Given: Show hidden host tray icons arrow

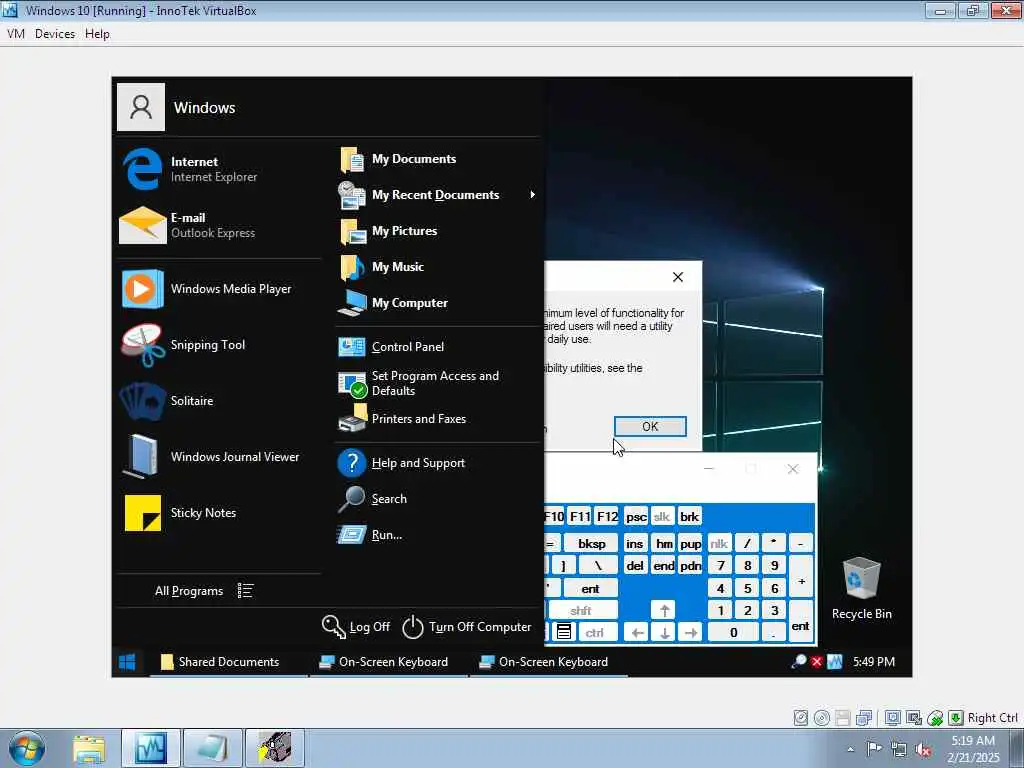Looking at the screenshot, I should coord(850,749).
